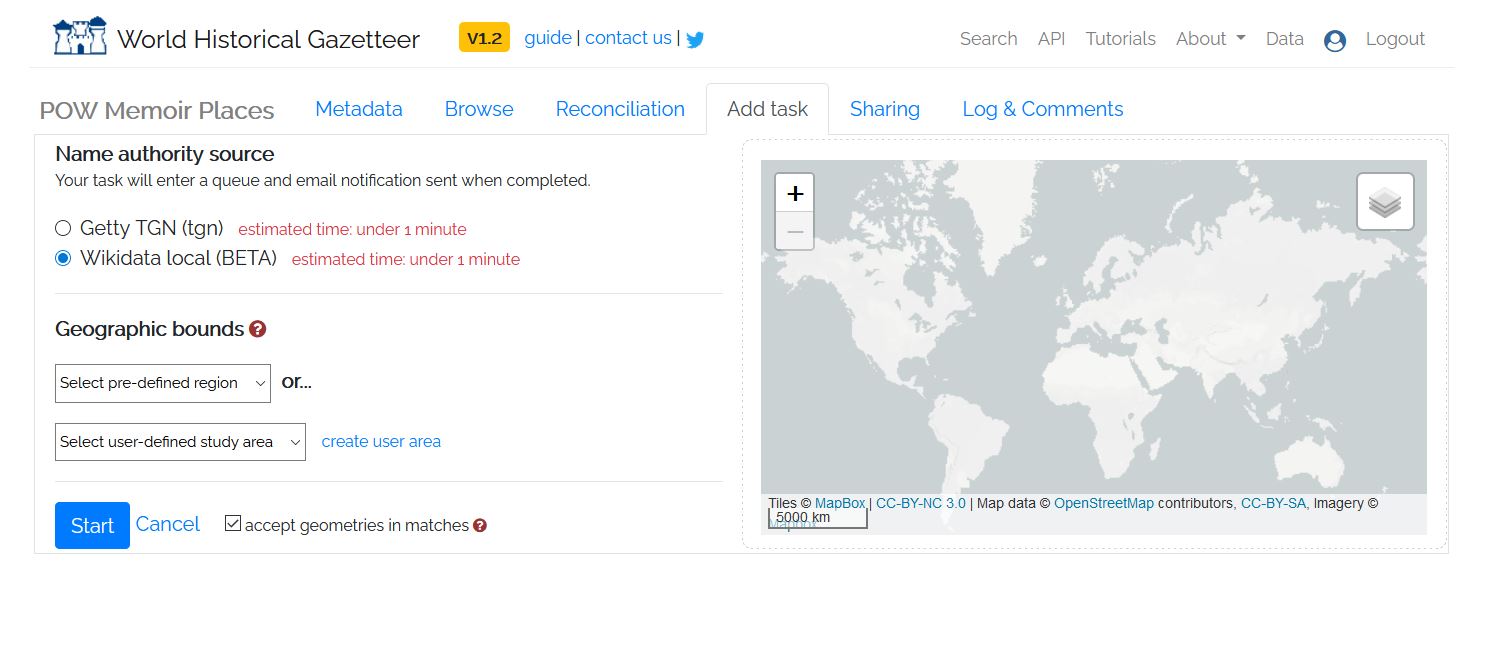
Task: Zoom in on the map with plus button
Action: (795, 193)
